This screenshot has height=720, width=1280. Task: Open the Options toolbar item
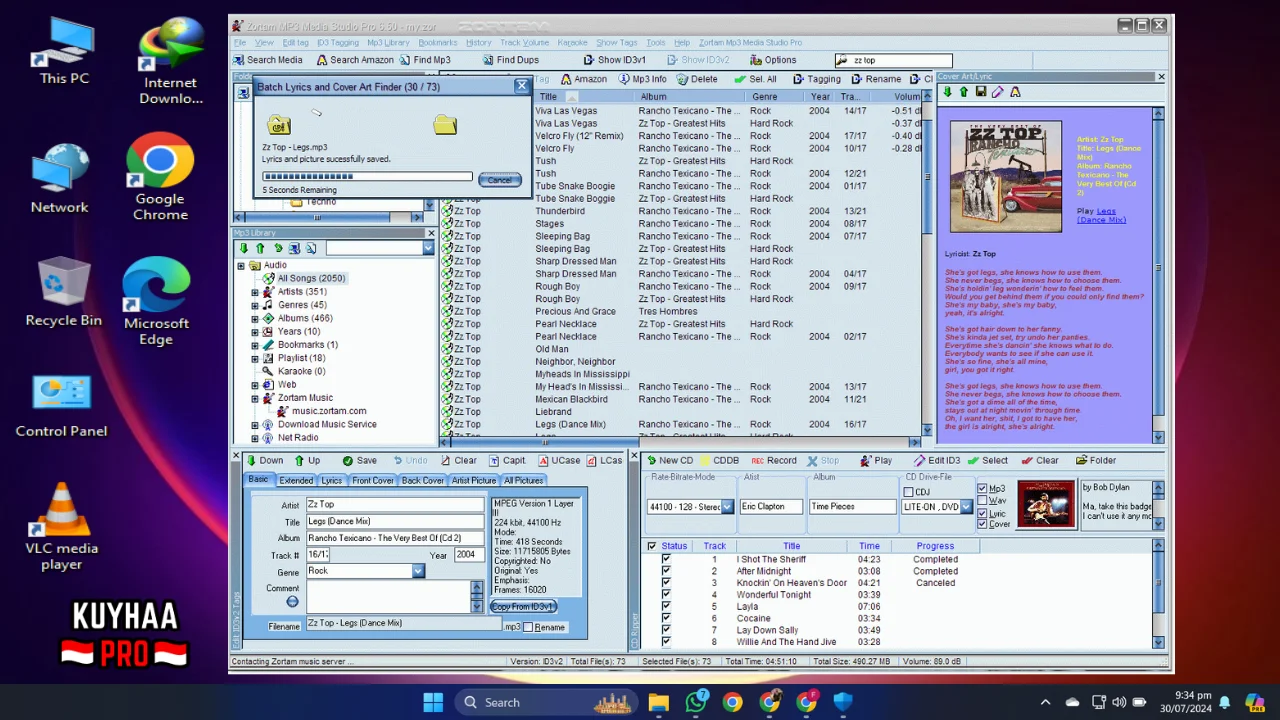click(x=772, y=60)
